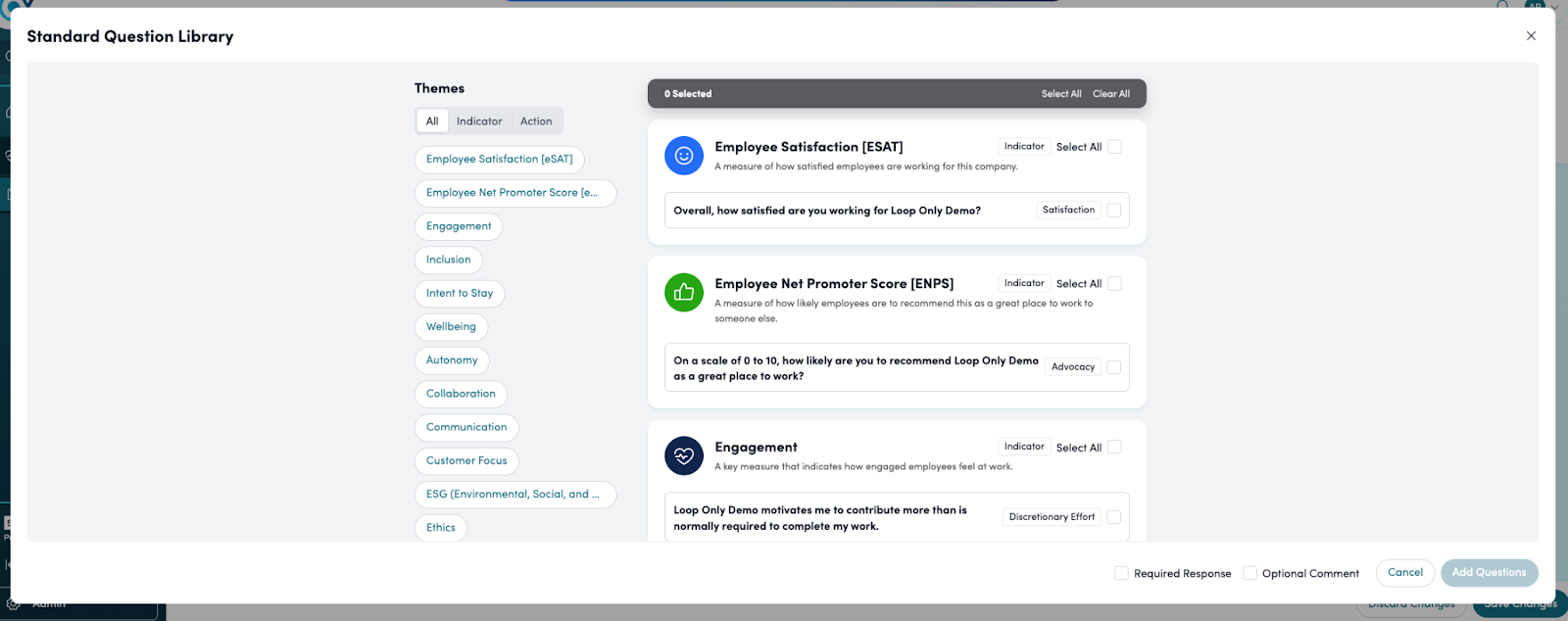The width and height of the screenshot is (1568, 621).
Task: Tick the Discretionary Effort question checkbox
Action: point(1113,517)
